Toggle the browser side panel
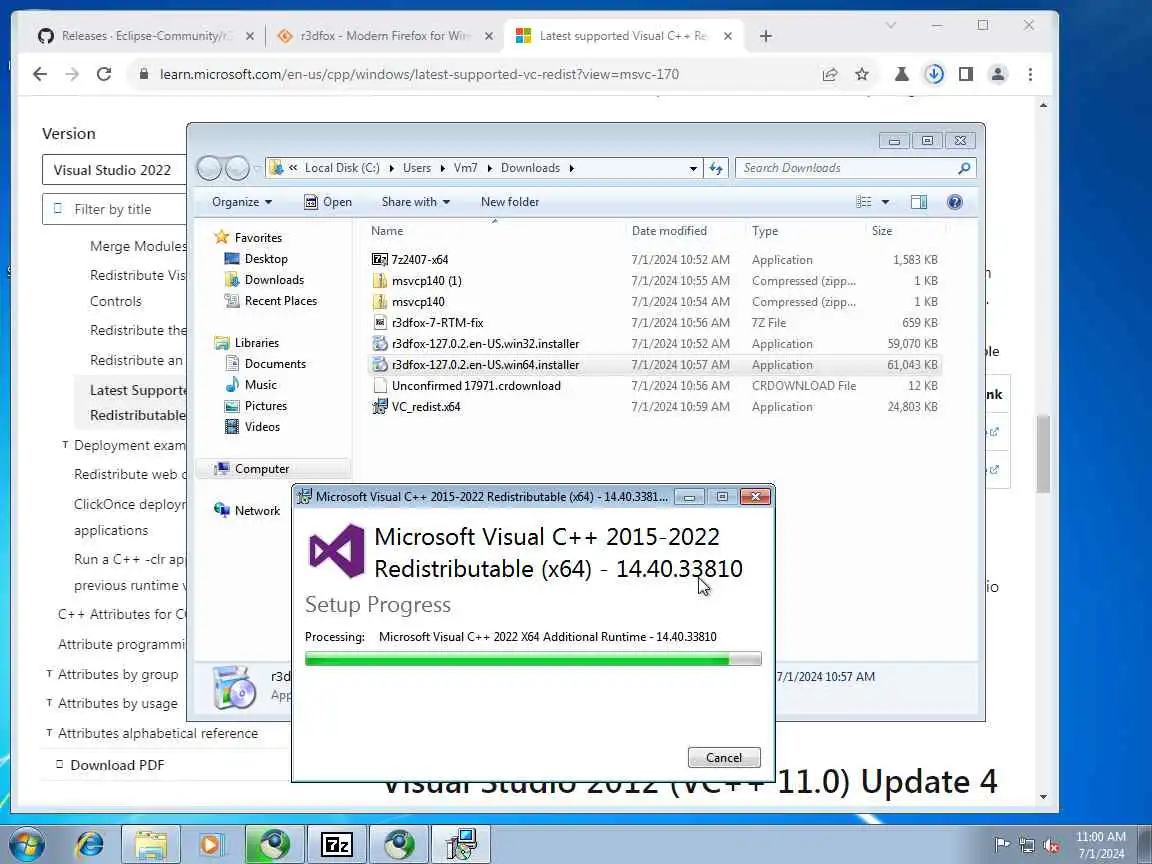Screen dimensions: 1152x864 pos(965,74)
